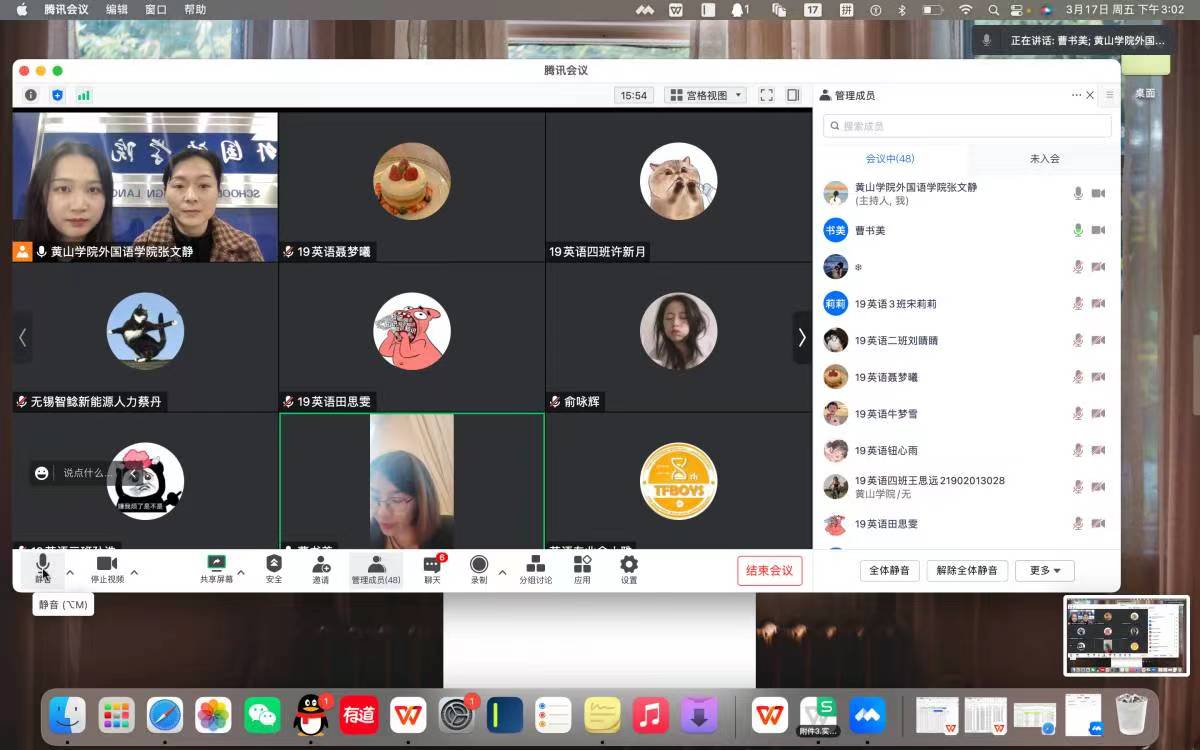This screenshot has width=1200, height=750.
Task: Expand the arrow next to Share Screen
Action: click(241, 572)
